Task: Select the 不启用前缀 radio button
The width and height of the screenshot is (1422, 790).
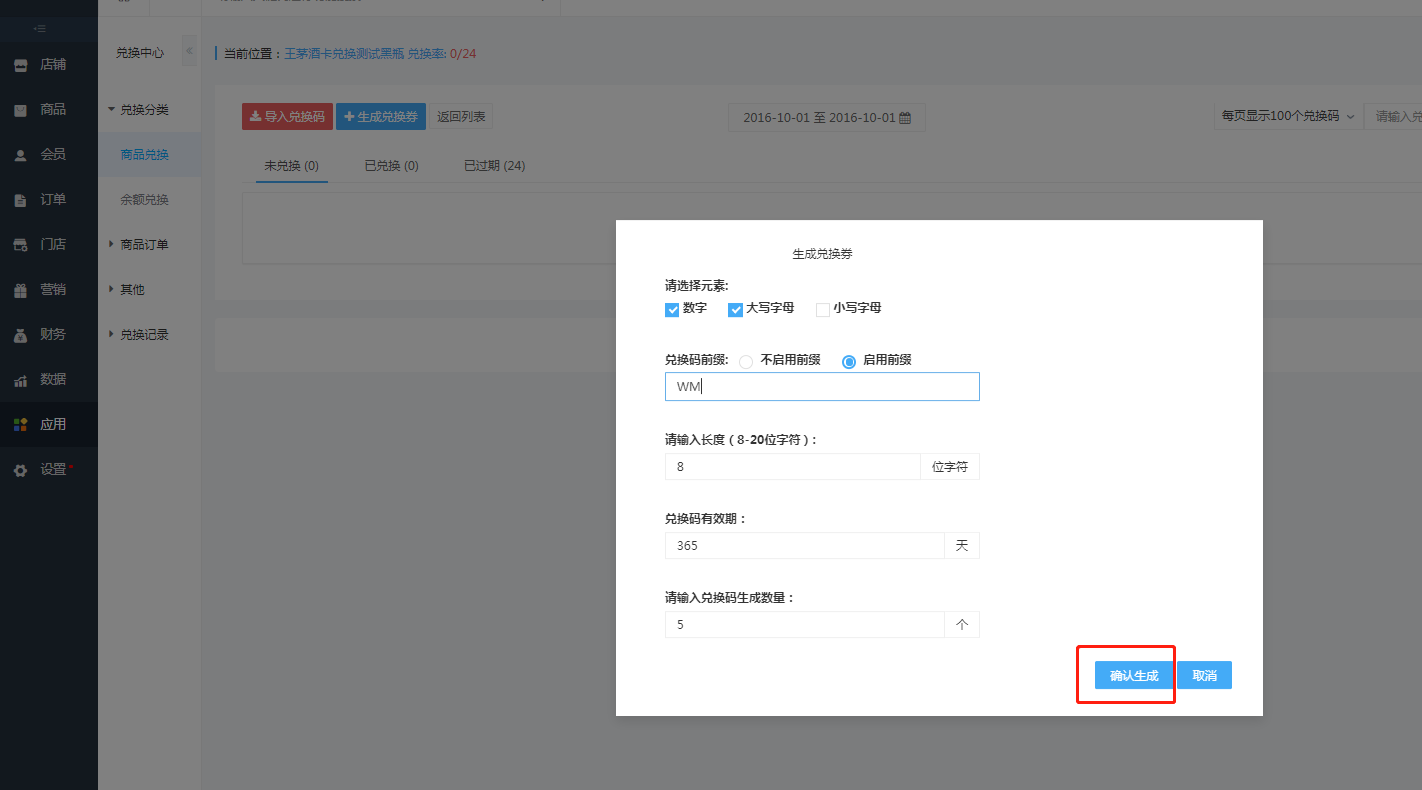Action: click(x=746, y=362)
